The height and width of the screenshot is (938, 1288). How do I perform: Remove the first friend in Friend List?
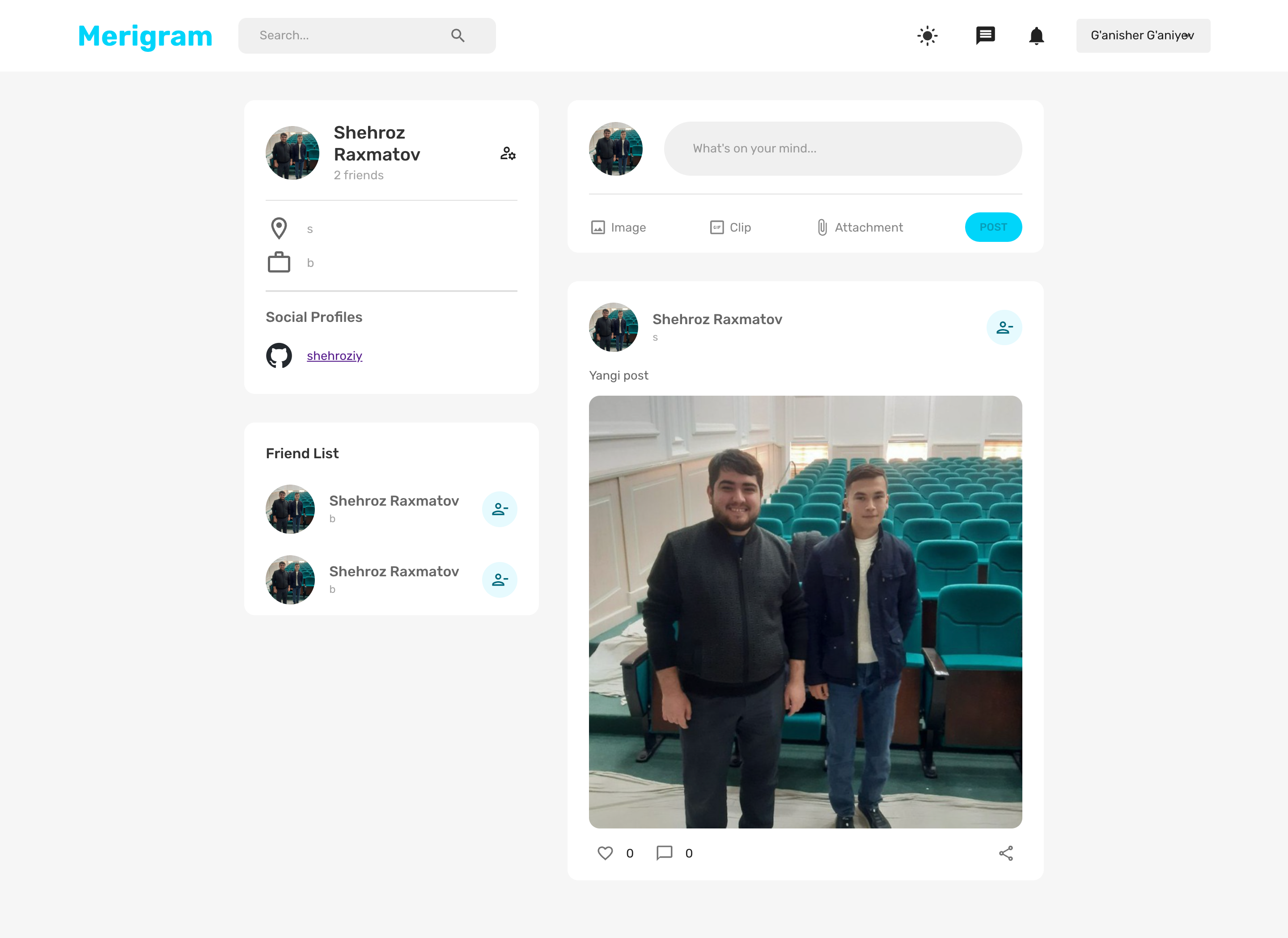tap(499, 509)
